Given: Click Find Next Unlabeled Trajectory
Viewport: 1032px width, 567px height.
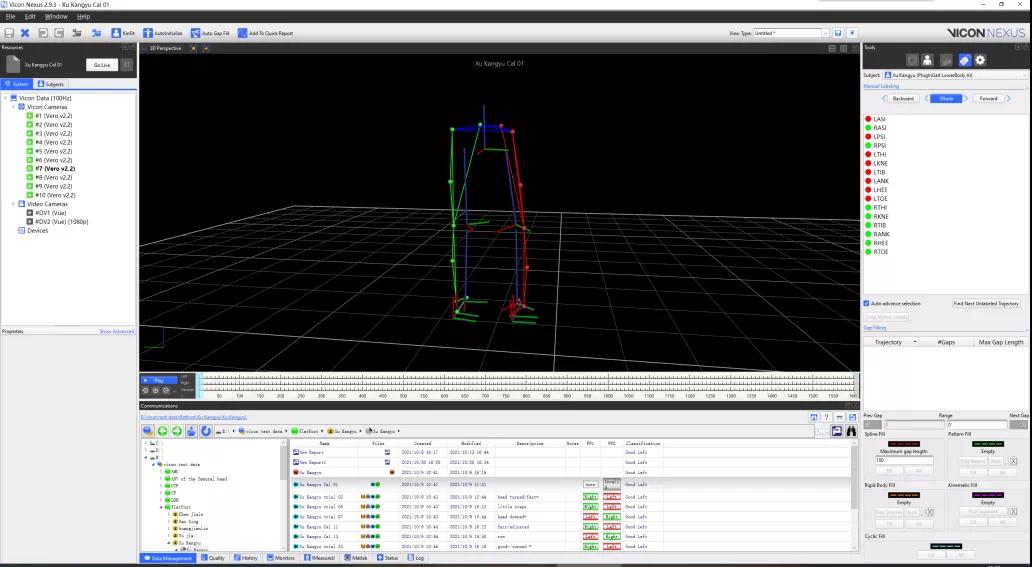Looking at the screenshot, I should [986, 304].
